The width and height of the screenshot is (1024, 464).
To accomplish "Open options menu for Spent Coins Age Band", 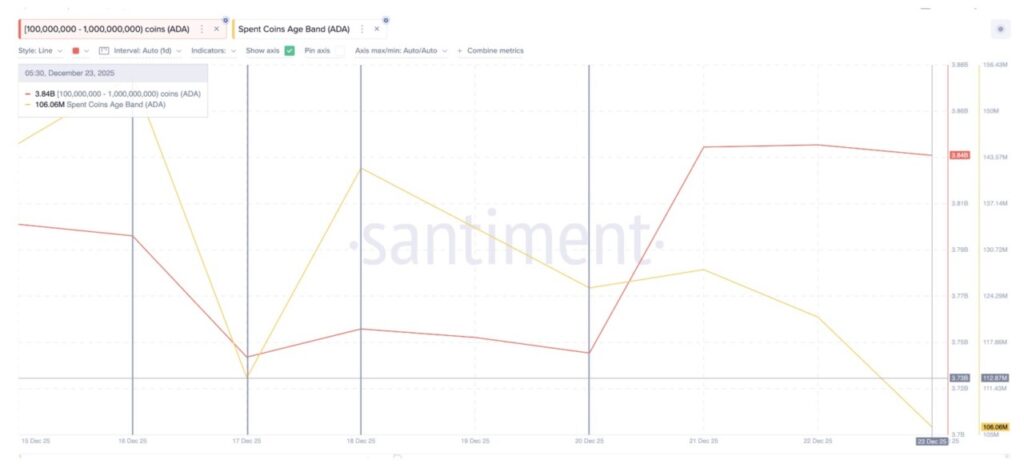I will tap(362, 29).
